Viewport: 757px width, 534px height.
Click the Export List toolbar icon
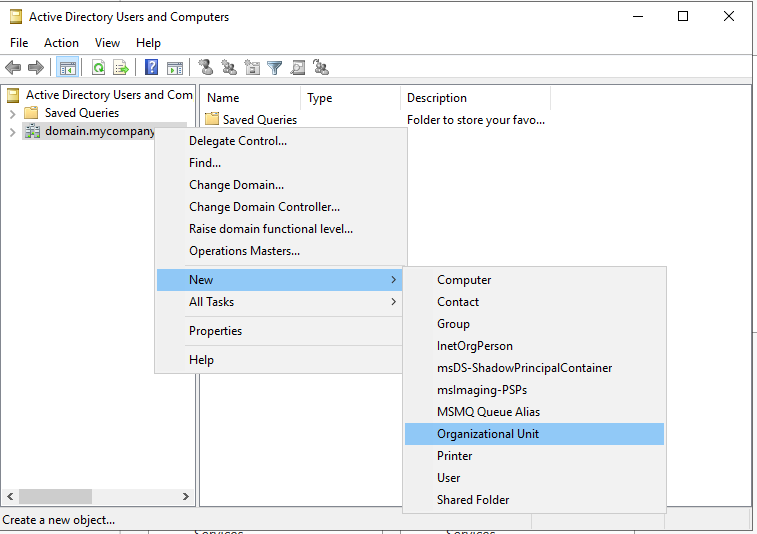121,68
